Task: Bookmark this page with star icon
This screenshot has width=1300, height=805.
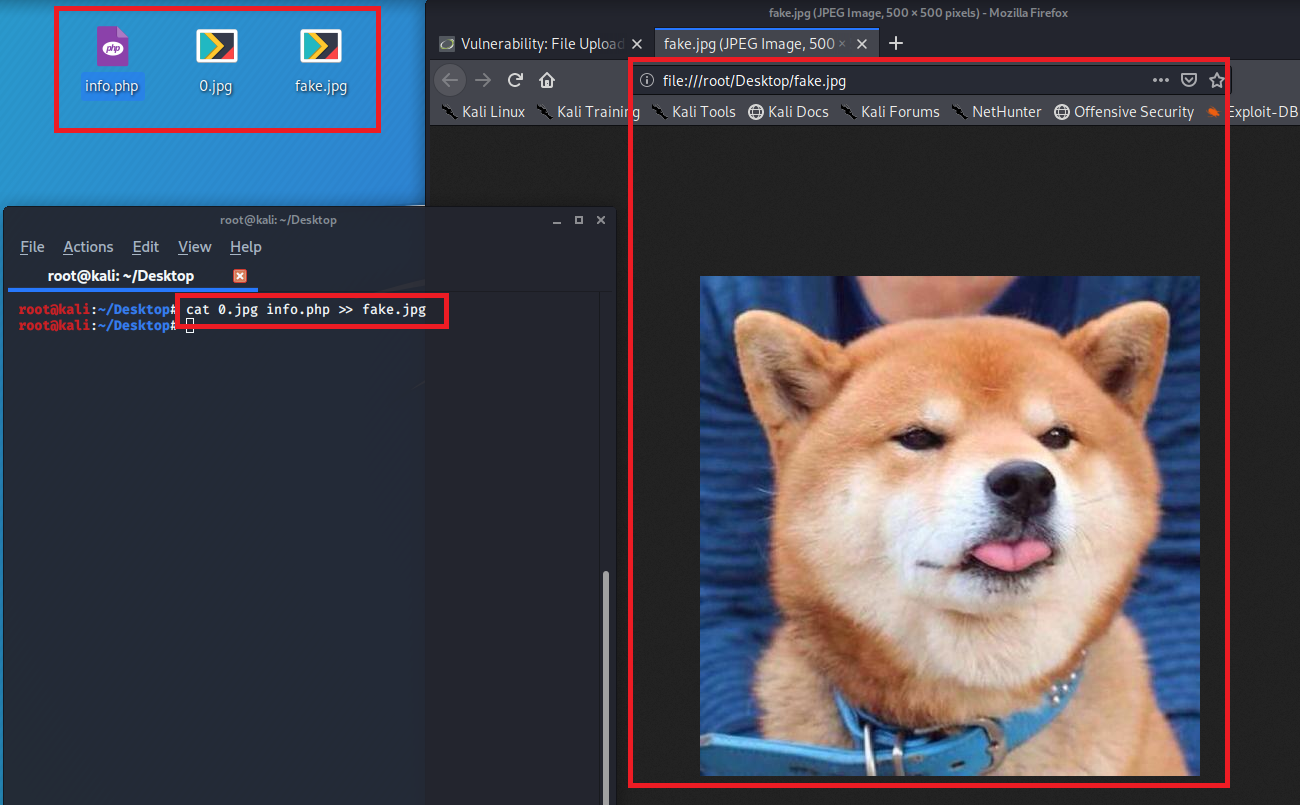Action: point(1216,81)
